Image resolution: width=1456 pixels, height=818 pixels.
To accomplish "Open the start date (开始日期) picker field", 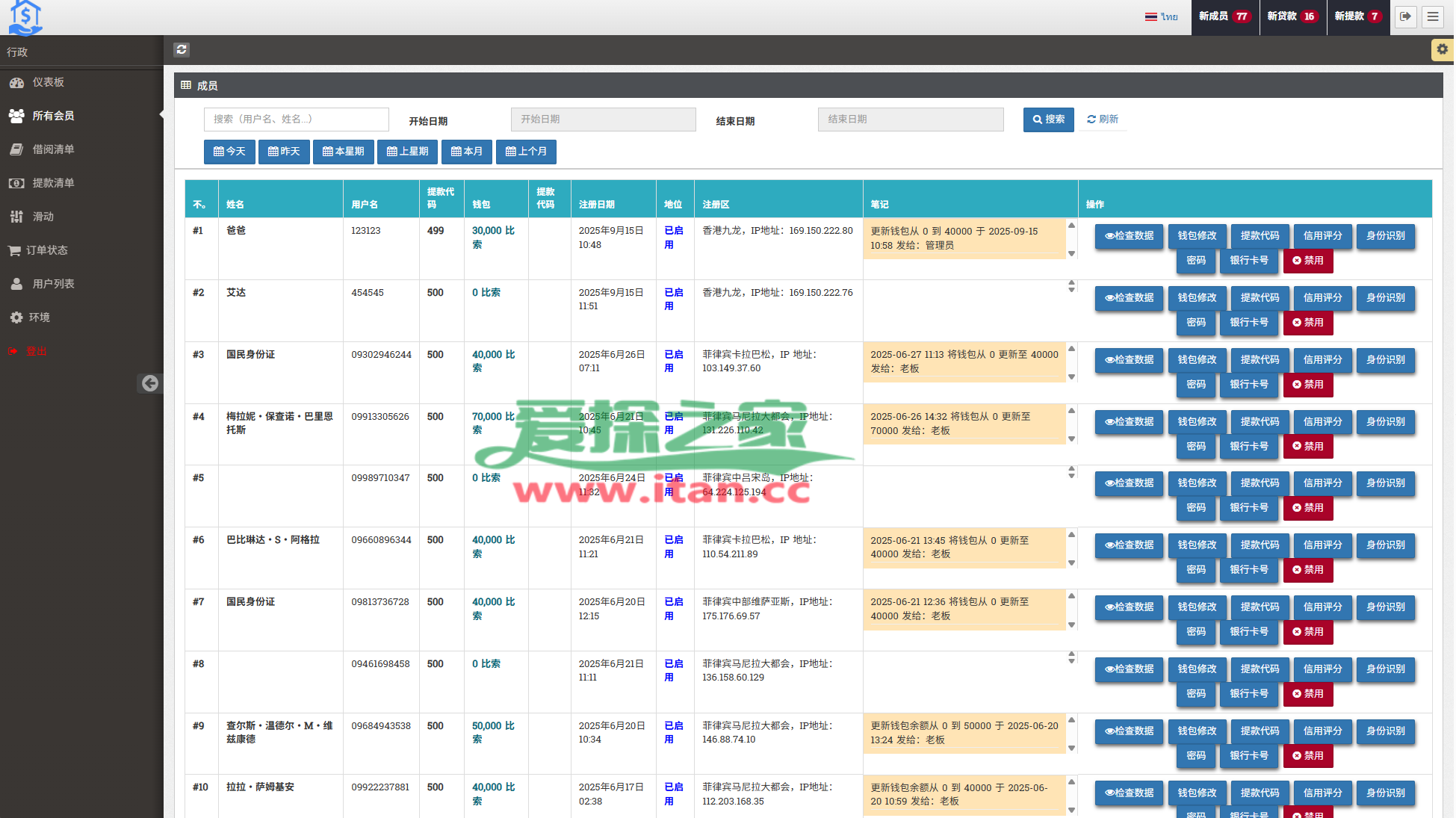I will point(603,120).
